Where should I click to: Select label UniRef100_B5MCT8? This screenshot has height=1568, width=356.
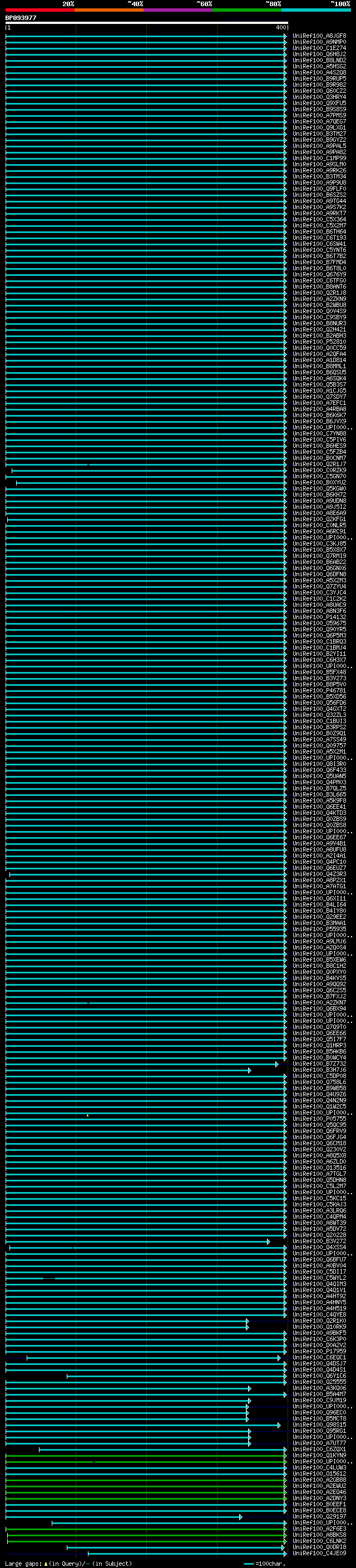pyautogui.click(x=319, y=1418)
